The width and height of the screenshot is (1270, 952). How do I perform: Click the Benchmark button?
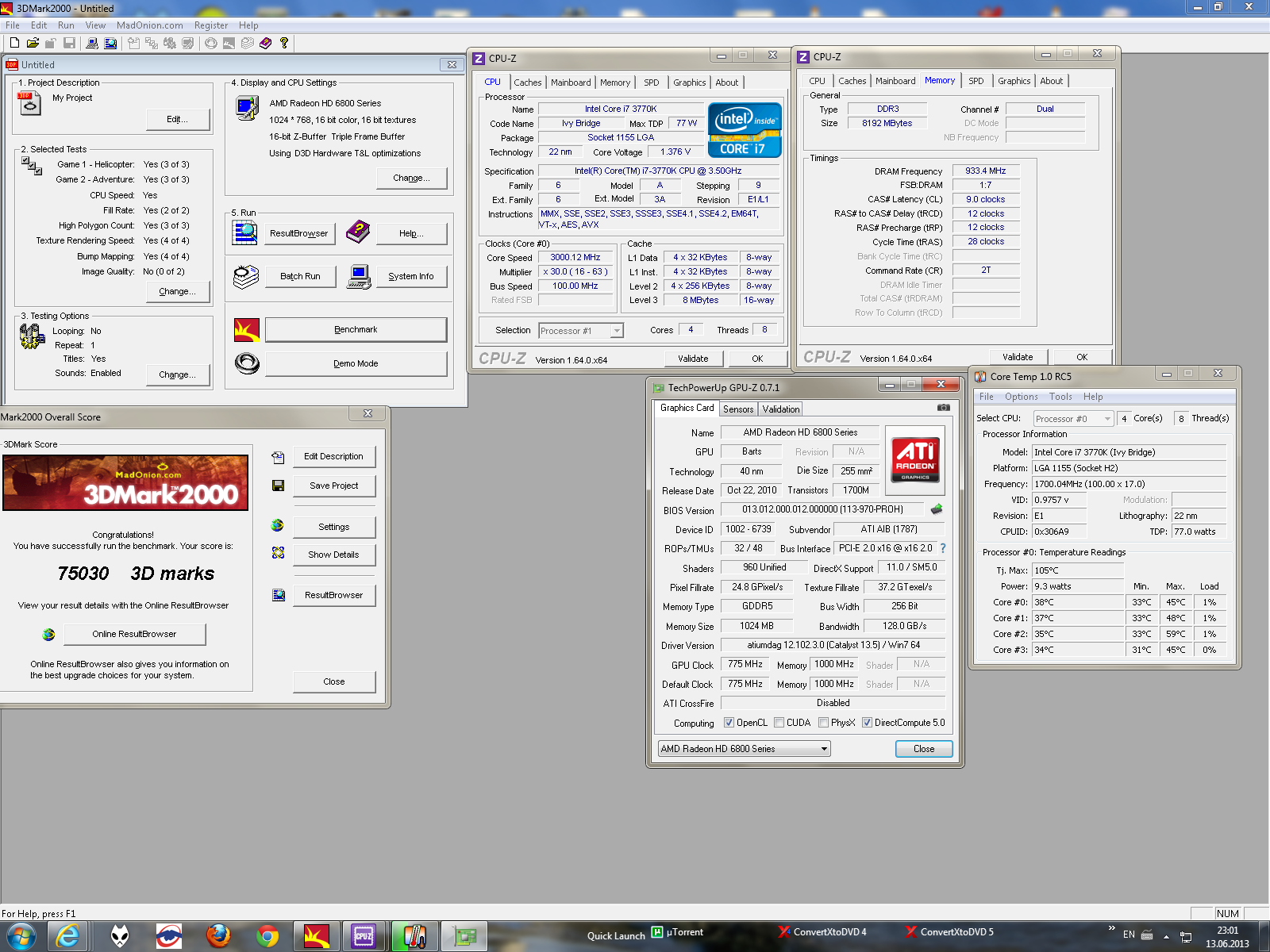coord(356,329)
